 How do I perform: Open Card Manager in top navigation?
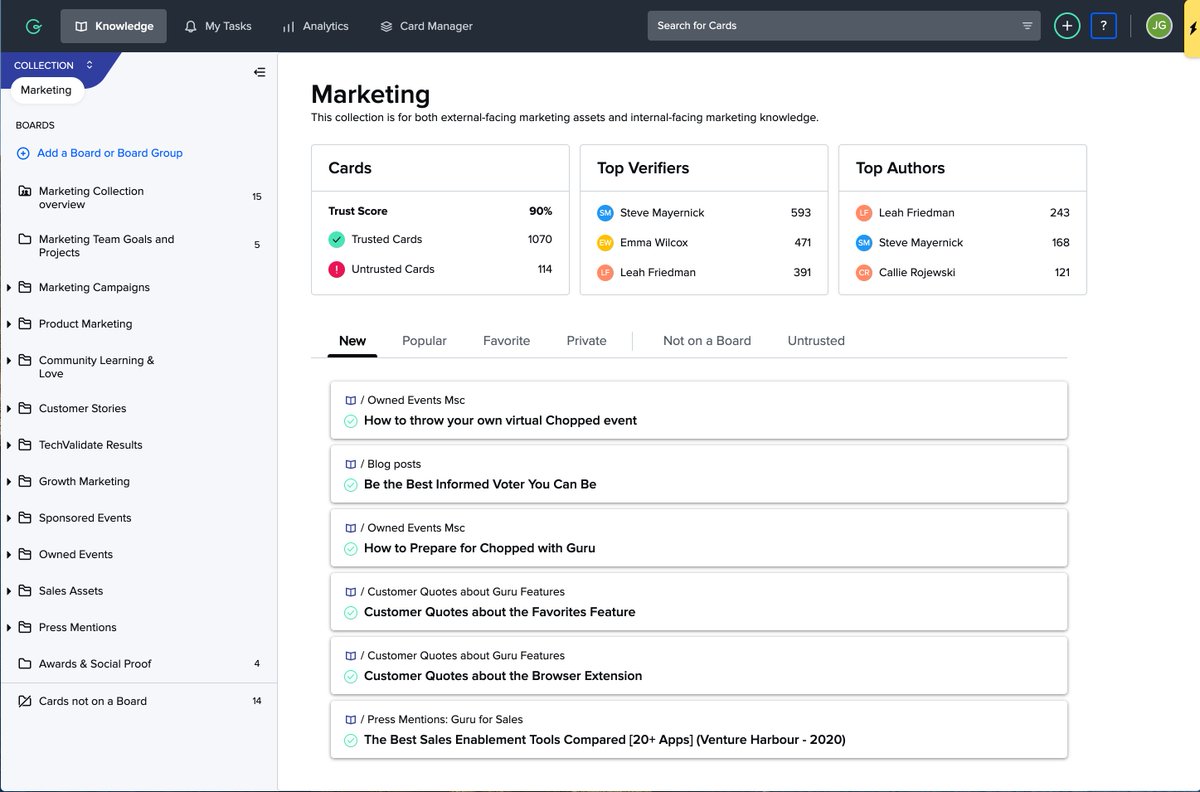[x=426, y=26]
